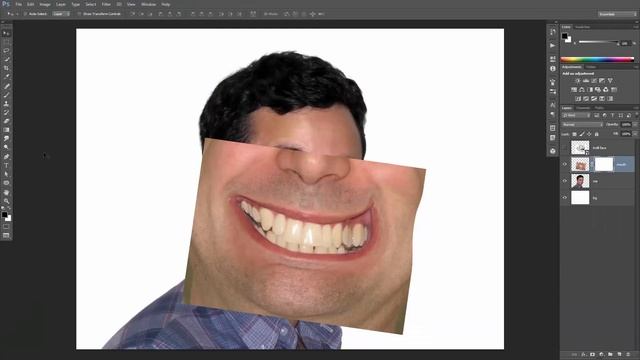
Task: Select the Path Selection tool
Action: pyautogui.click(x=6, y=174)
